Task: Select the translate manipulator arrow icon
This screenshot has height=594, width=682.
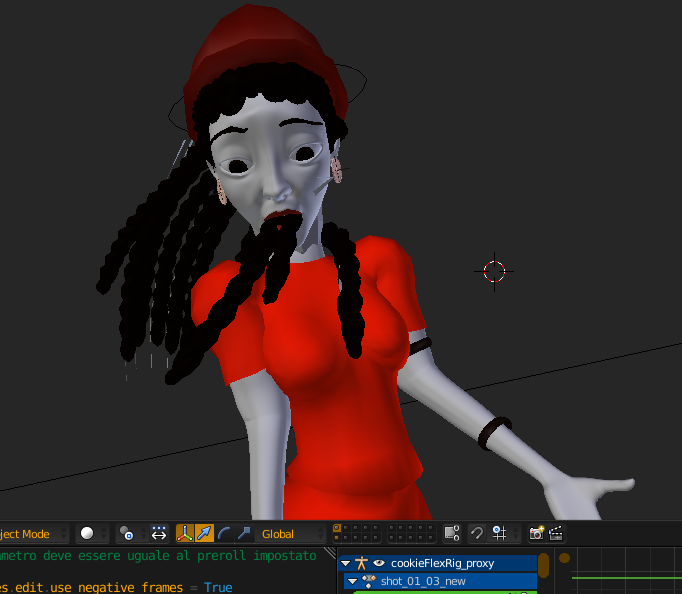Action: tap(204, 534)
